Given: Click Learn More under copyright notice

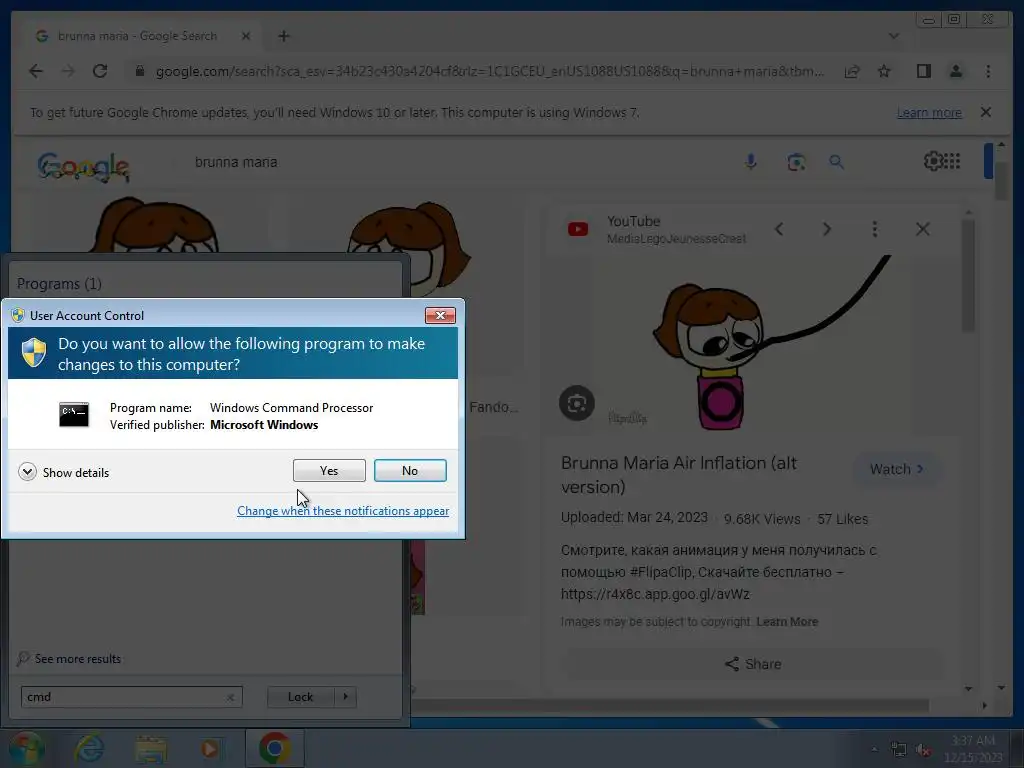Looking at the screenshot, I should [x=787, y=622].
